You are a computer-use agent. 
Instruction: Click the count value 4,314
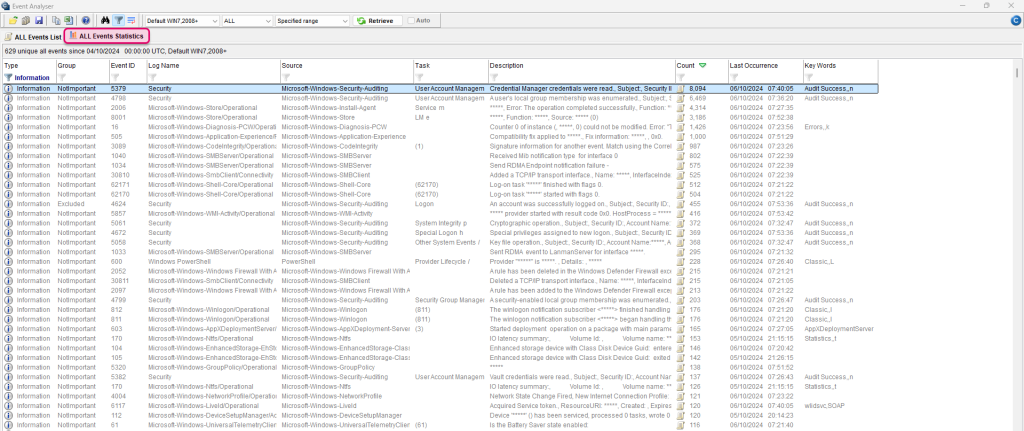tap(697, 108)
